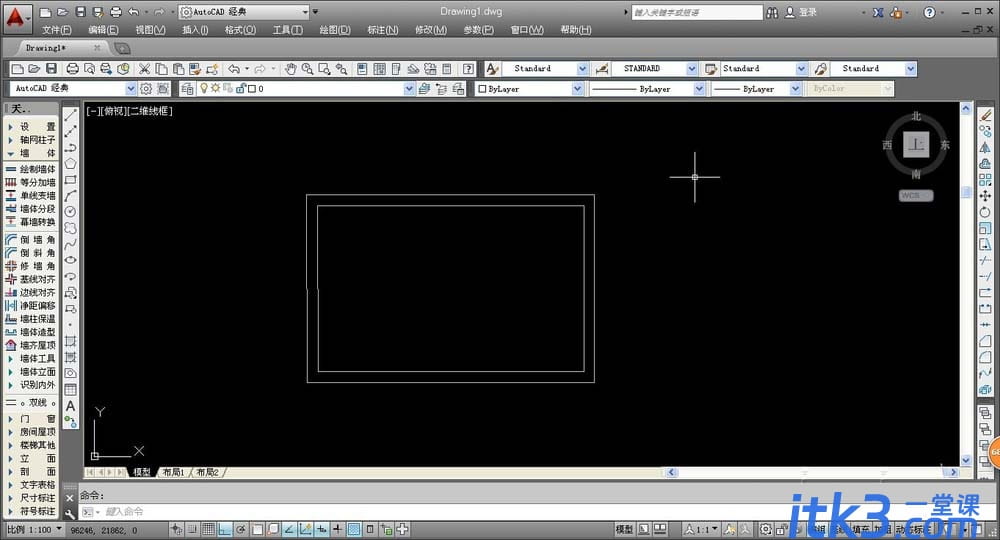This screenshot has width=1000, height=540.
Task: Select the Polygon draw tool
Action: click(71, 164)
